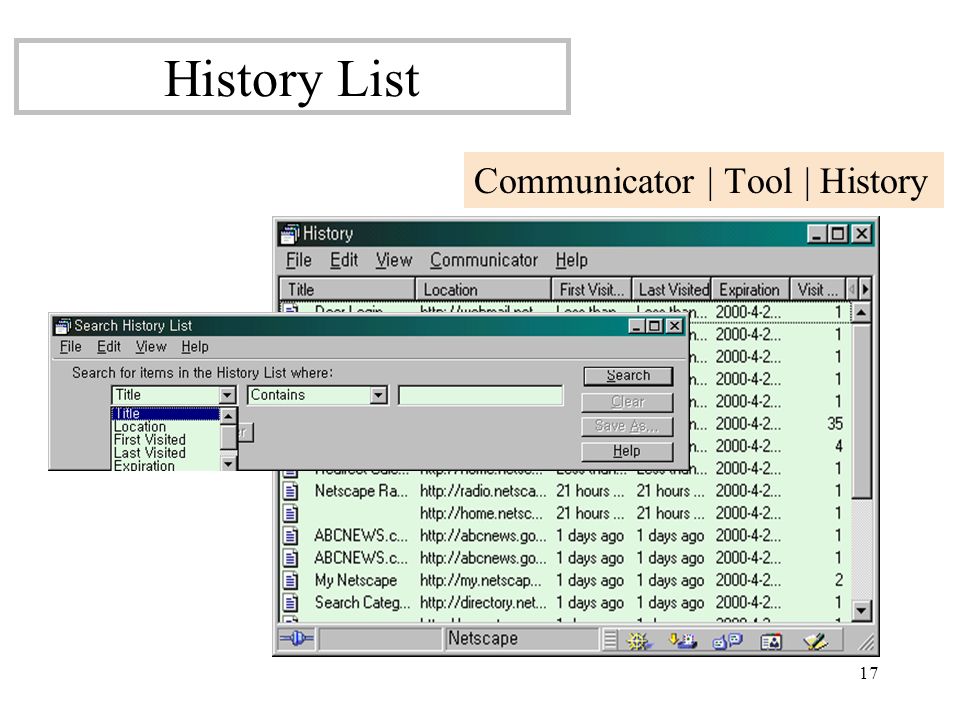
Task: Select the visit count 35 cell
Action: (x=835, y=424)
